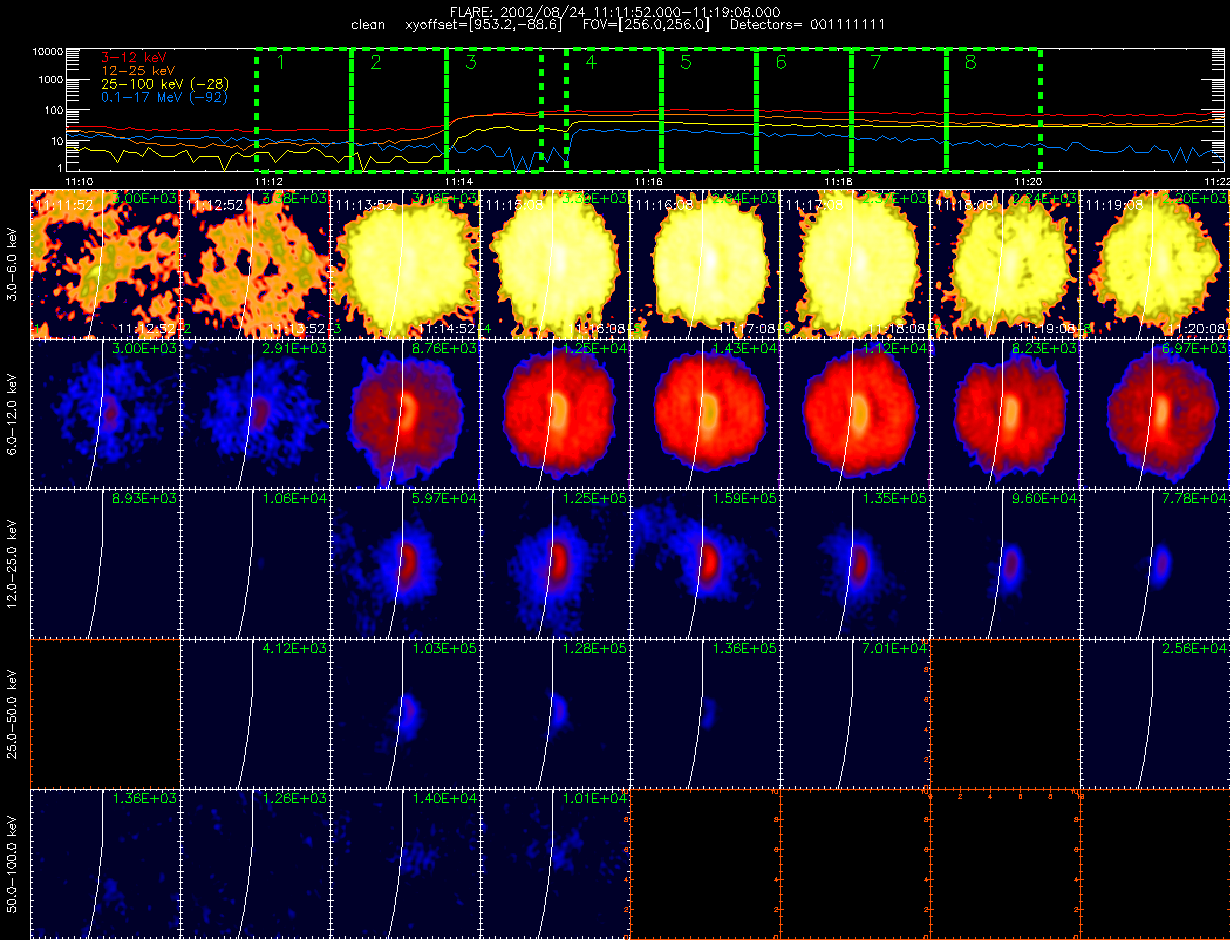Image resolution: width=1230 pixels, height=940 pixels.
Task: Click the "50.0-100.0 keV" row label
Action: [x=13, y=863]
